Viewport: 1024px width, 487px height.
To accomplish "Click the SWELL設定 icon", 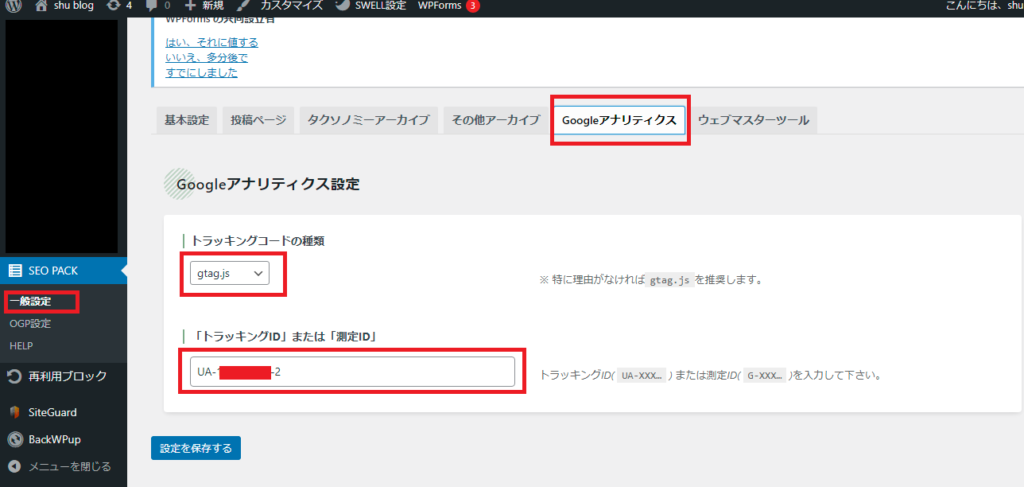I will pyautogui.click(x=342, y=6).
